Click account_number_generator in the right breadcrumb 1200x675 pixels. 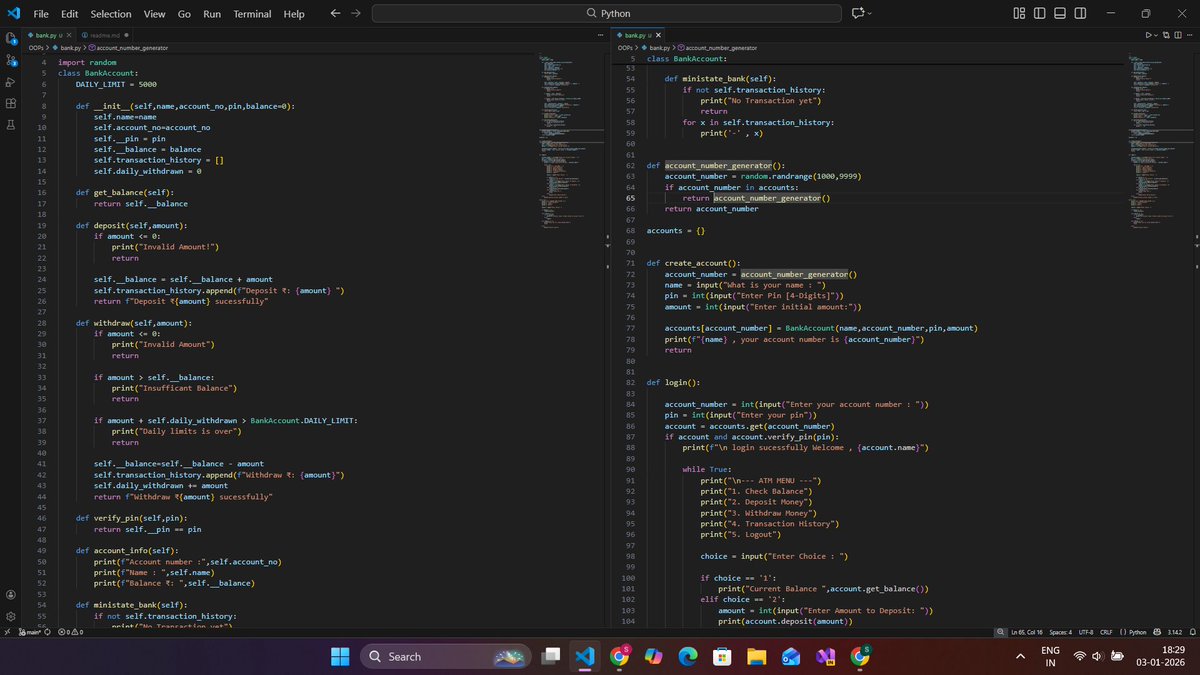coord(722,47)
